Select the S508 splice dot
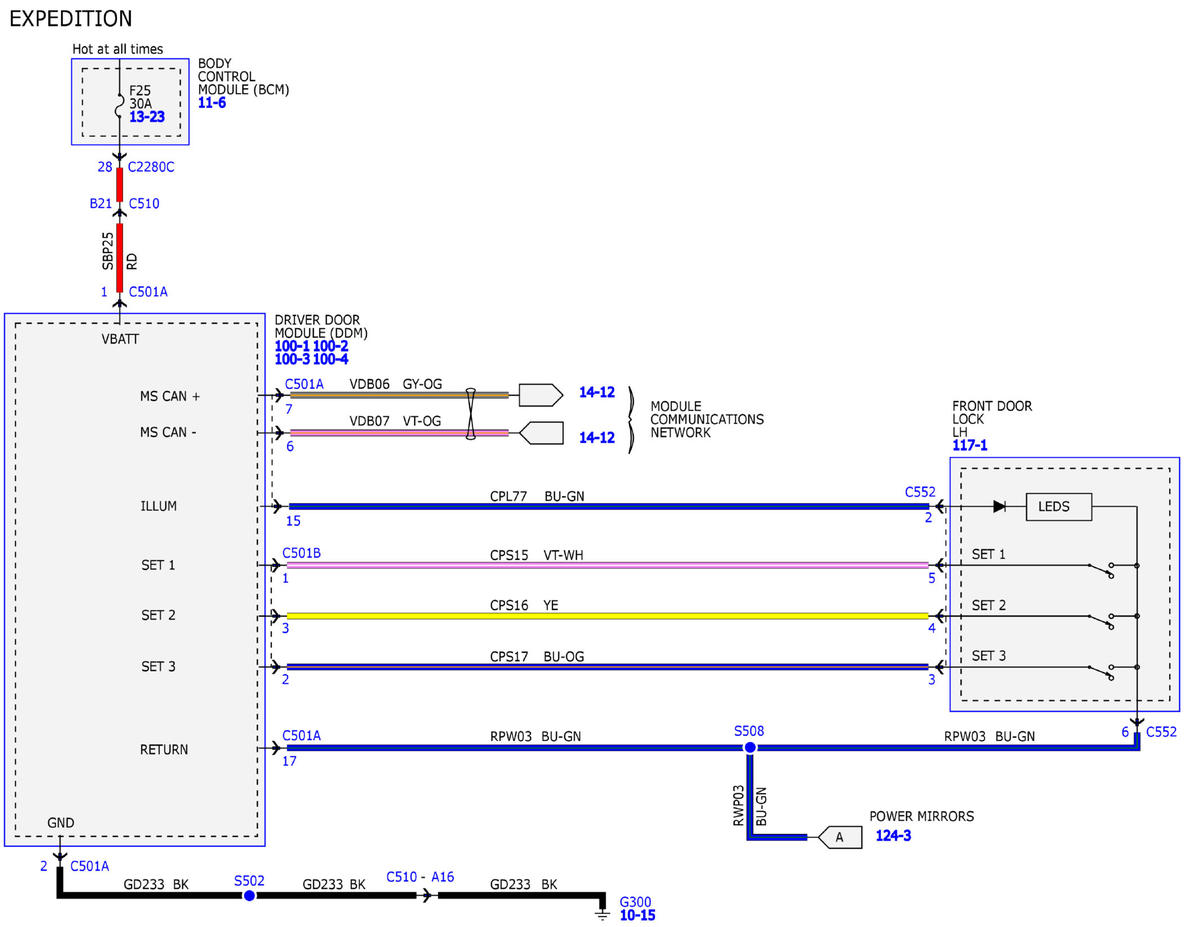Viewport: 1200px width, 927px height. [x=750, y=747]
